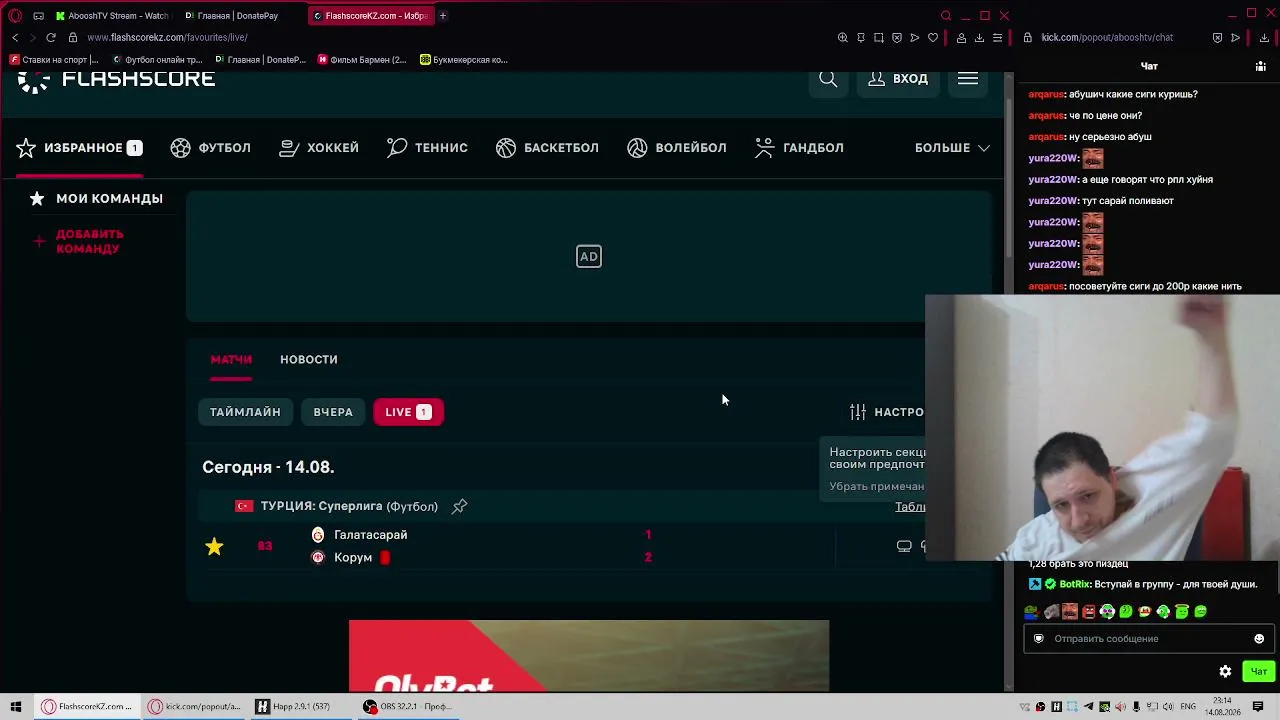This screenshot has height=720, width=1280.
Task: Switch to AbooshTV Stream tab
Action: pos(112,16)
